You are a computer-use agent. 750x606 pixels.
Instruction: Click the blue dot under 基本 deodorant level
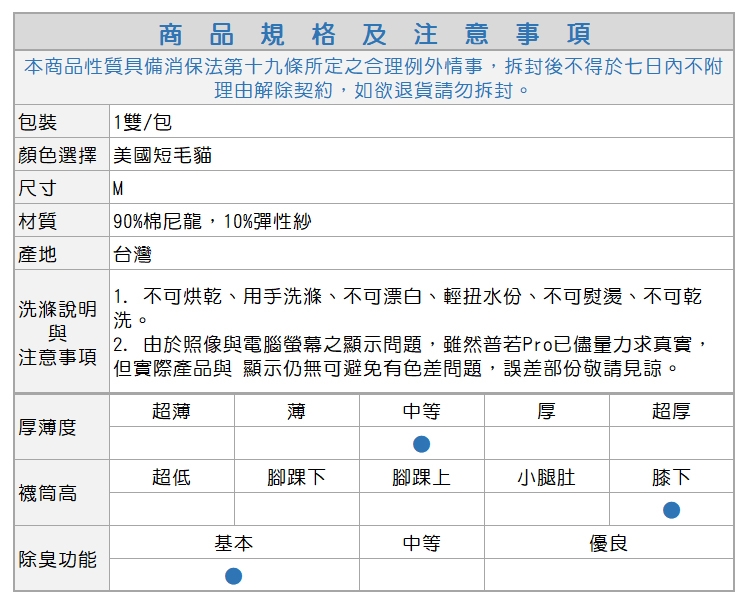pos(233,576)
